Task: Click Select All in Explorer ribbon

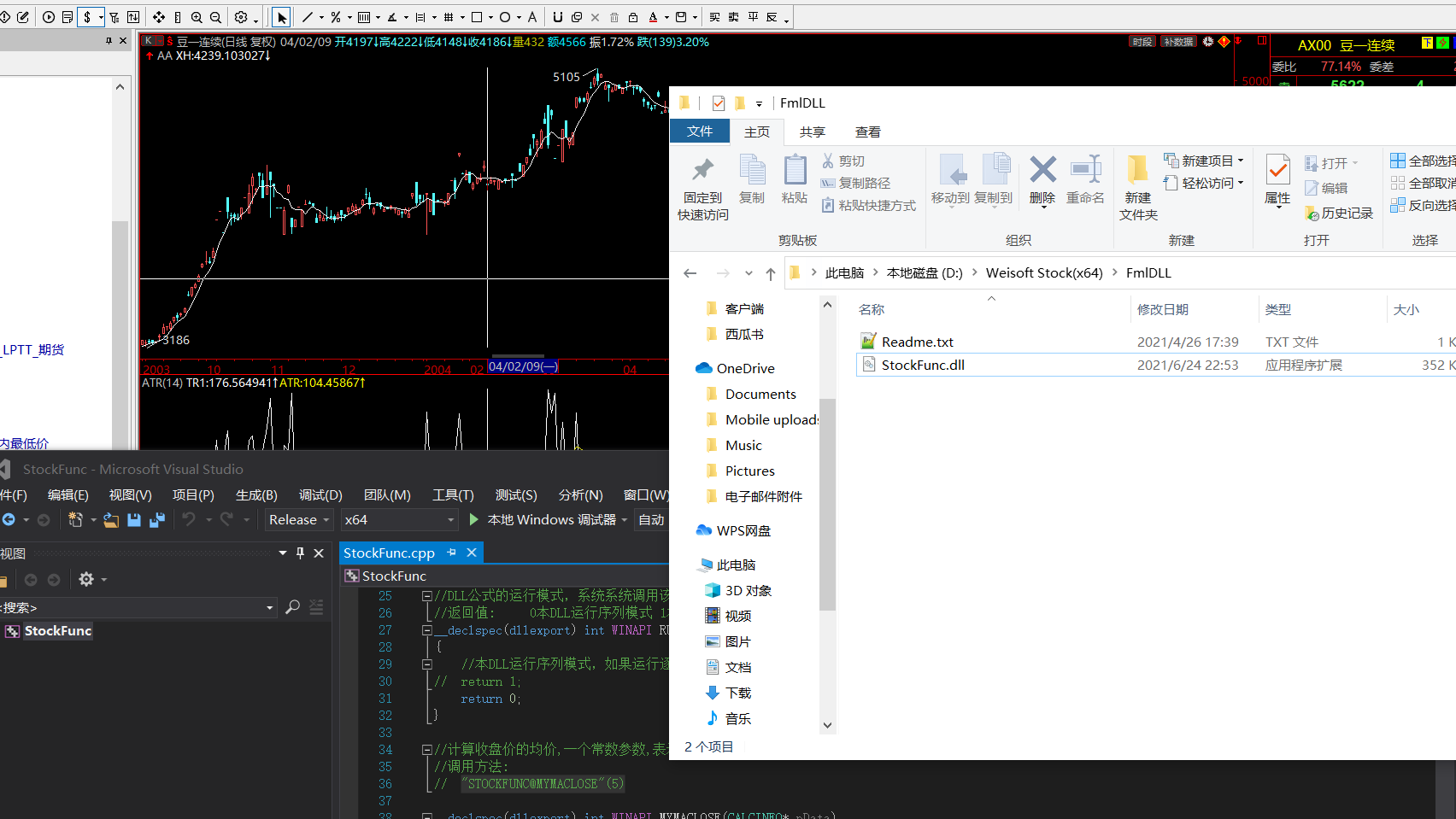Action: [1424, 161]
